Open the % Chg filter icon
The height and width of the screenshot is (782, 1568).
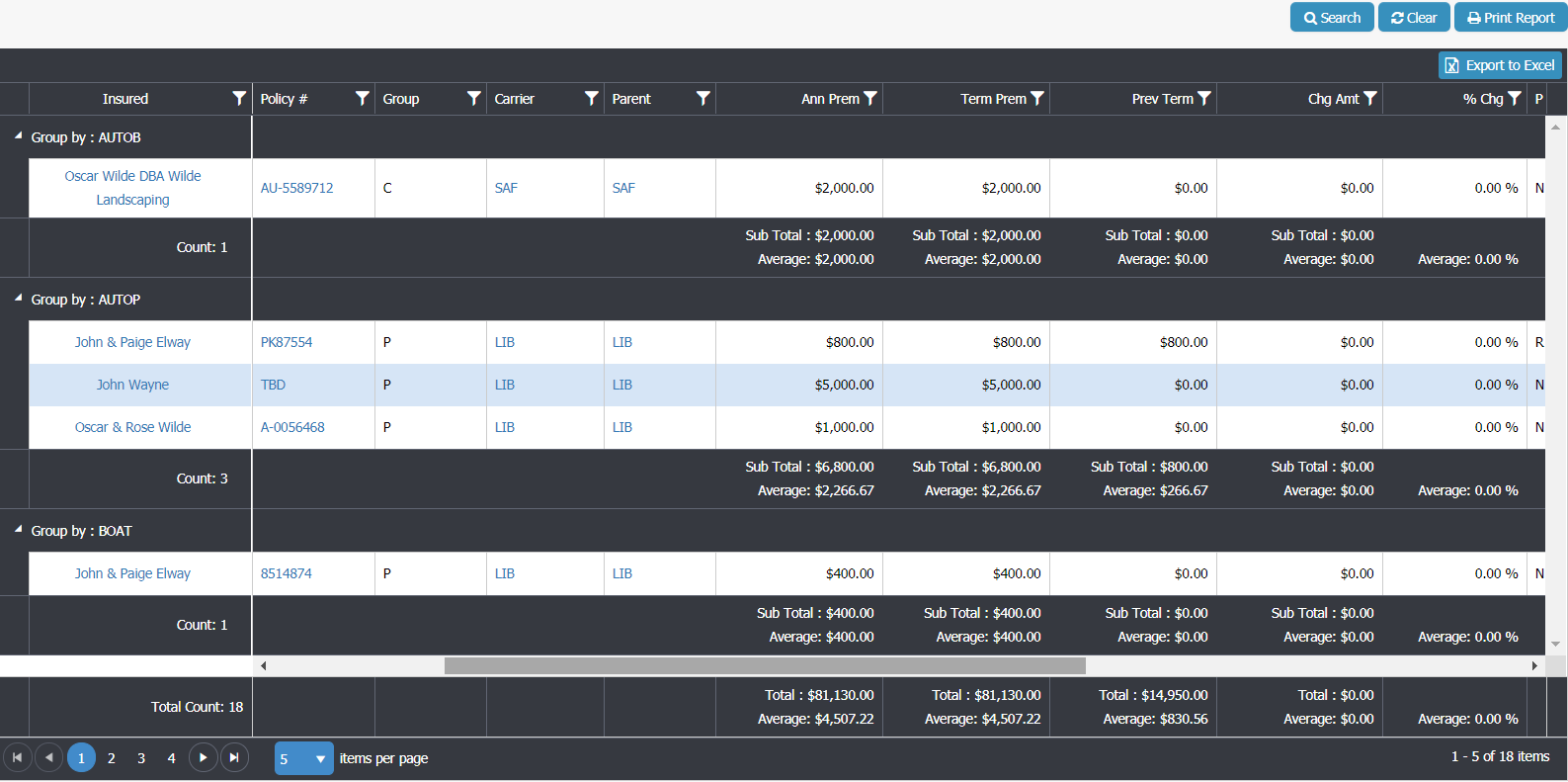pyautogui.click(x=1515, y=98)
